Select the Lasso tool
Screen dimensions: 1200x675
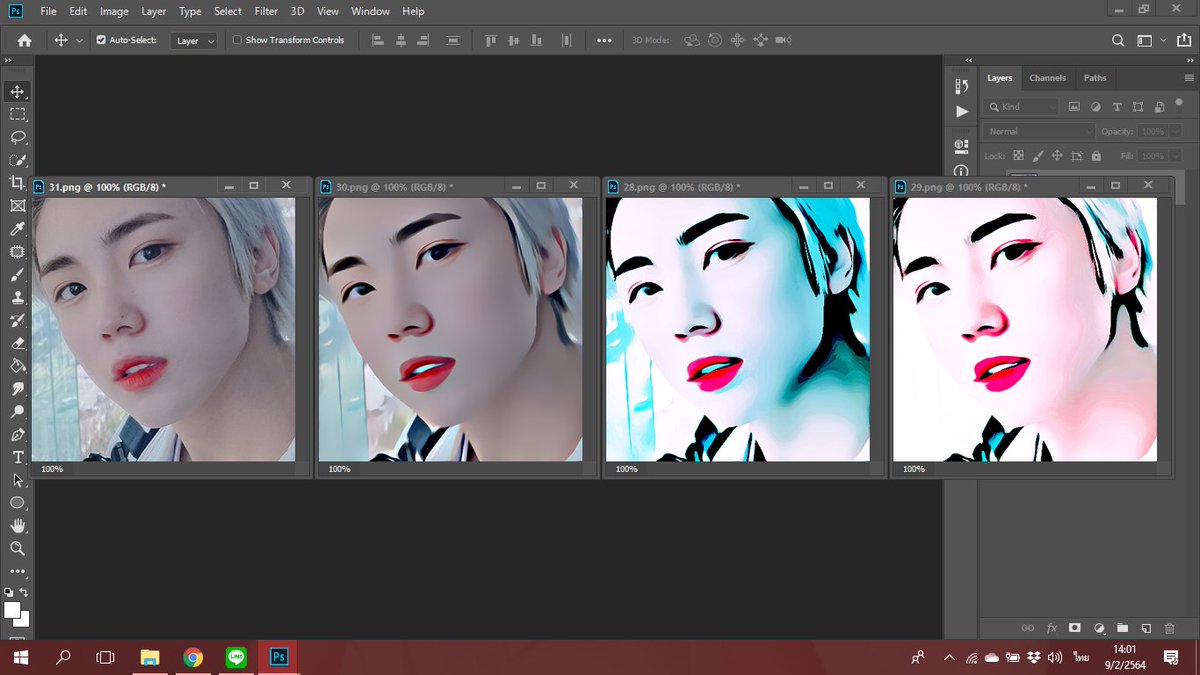17,137
